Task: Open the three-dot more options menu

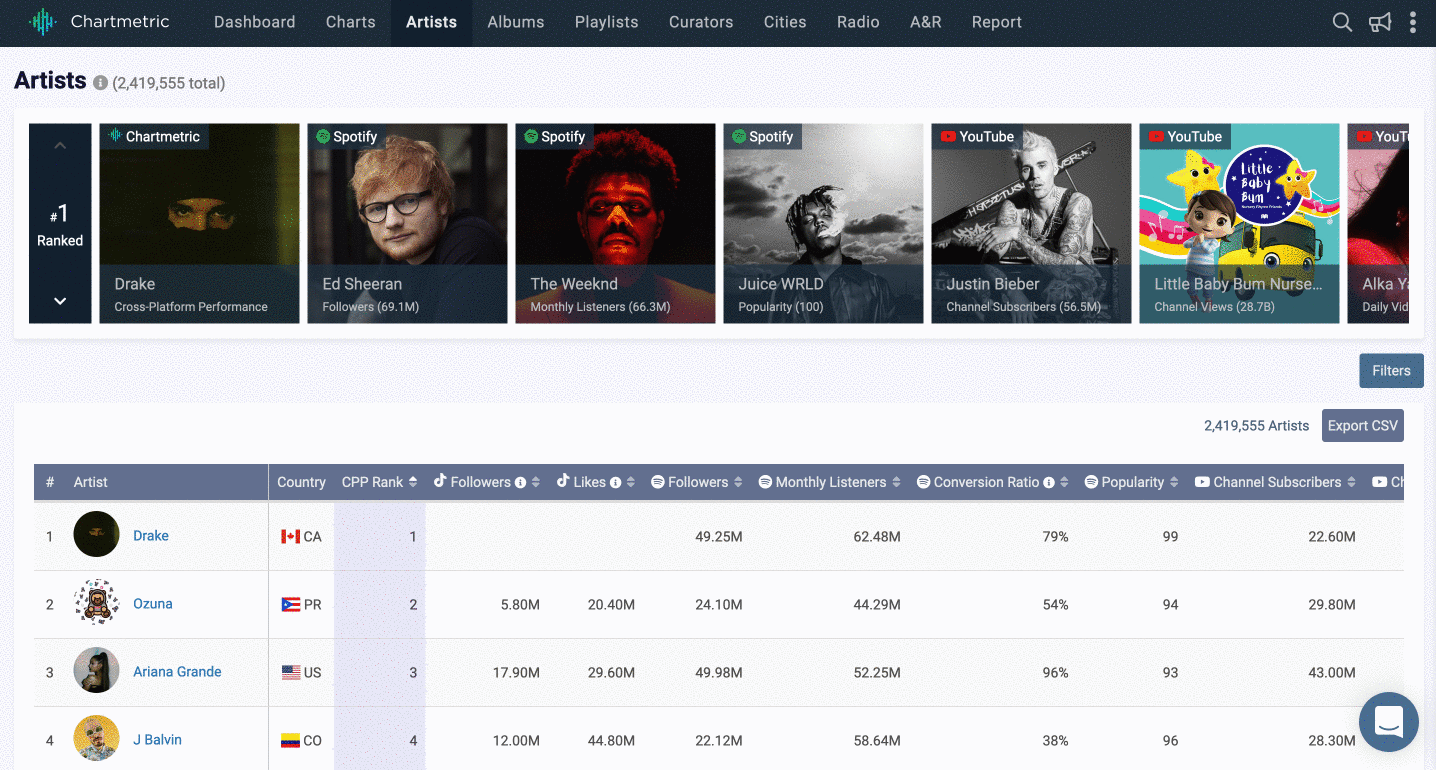Action: click(1413, 22)
